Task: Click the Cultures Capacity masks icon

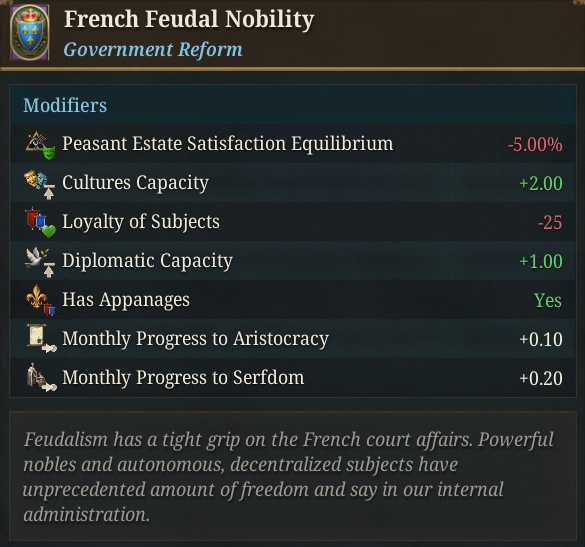Action: [40, 184]
